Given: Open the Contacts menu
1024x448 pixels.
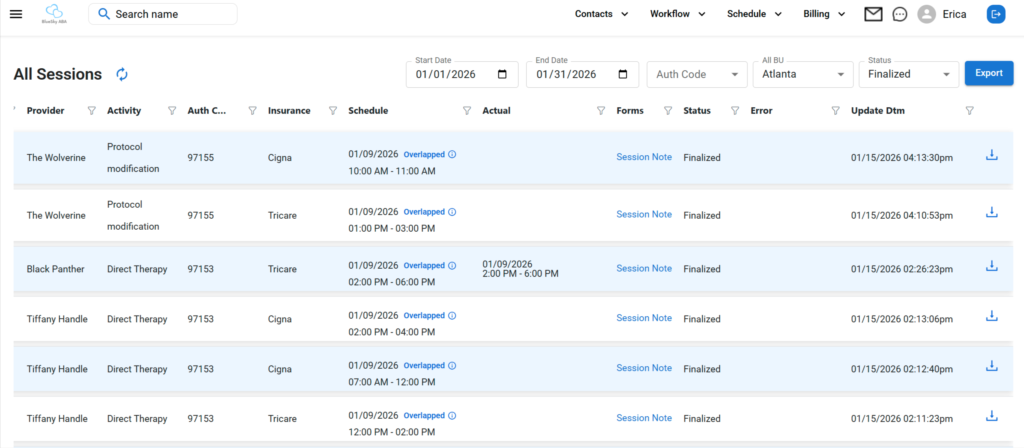Looking at the screenshot, I should click(x=601, y=14).
